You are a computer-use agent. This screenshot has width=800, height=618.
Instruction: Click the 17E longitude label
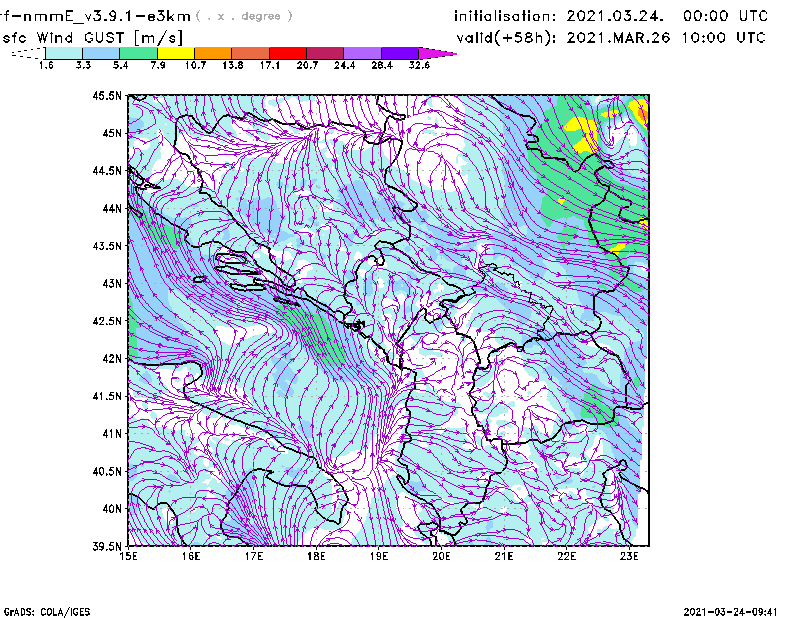[x=254, y=556]
